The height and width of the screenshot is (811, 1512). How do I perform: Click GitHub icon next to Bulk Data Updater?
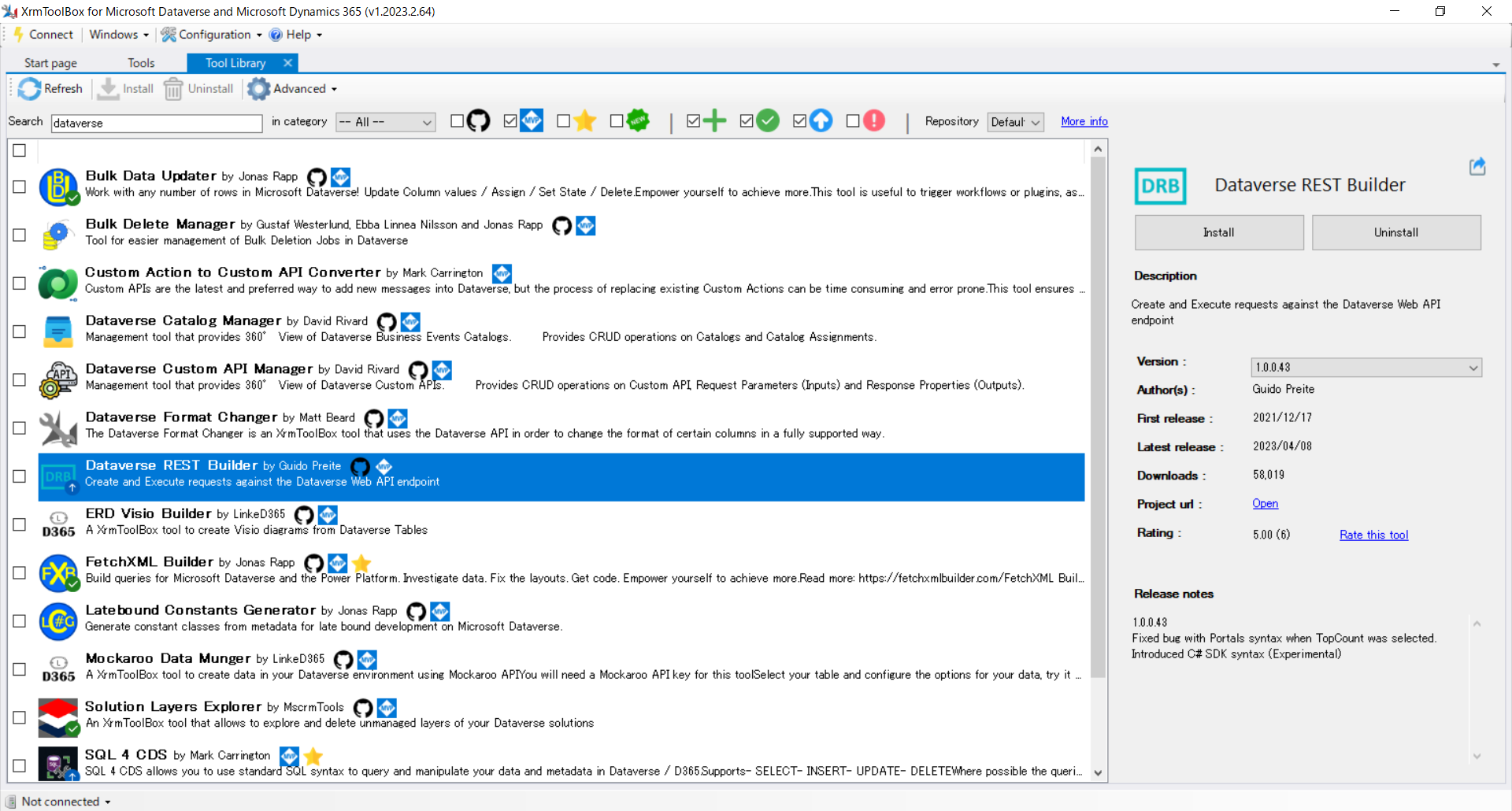pos(317,177)
